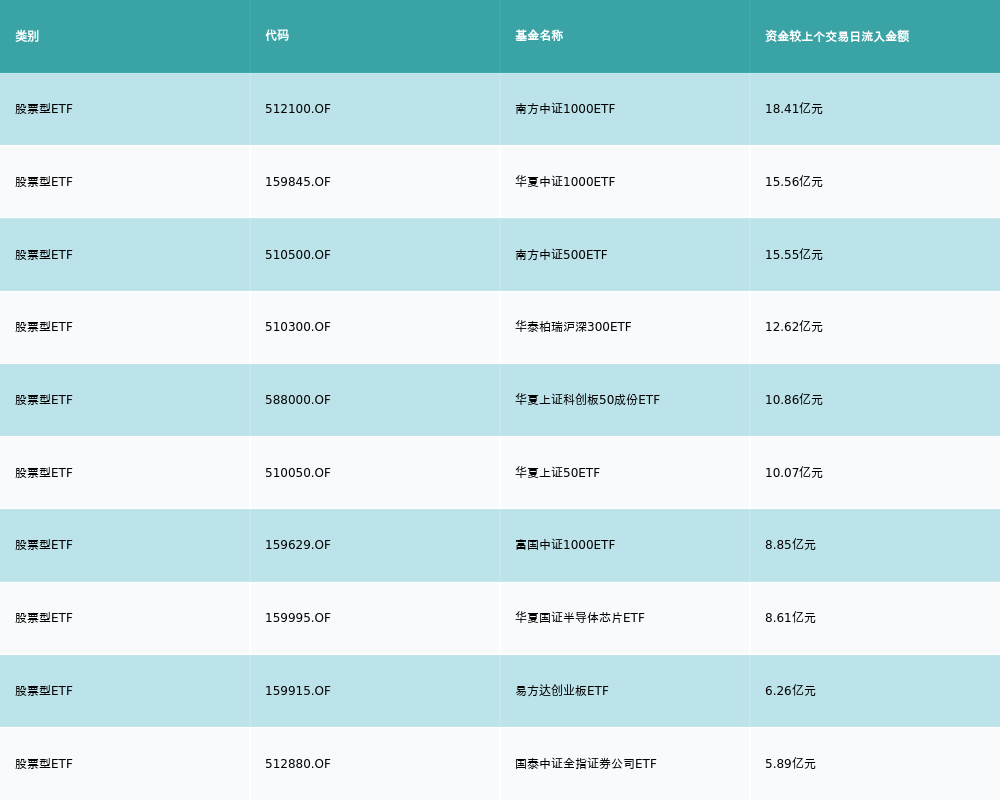Click 股票型ETF in the 512100.OF row
The width and height of the screenshot is (1000, 800).
(44, 109)
